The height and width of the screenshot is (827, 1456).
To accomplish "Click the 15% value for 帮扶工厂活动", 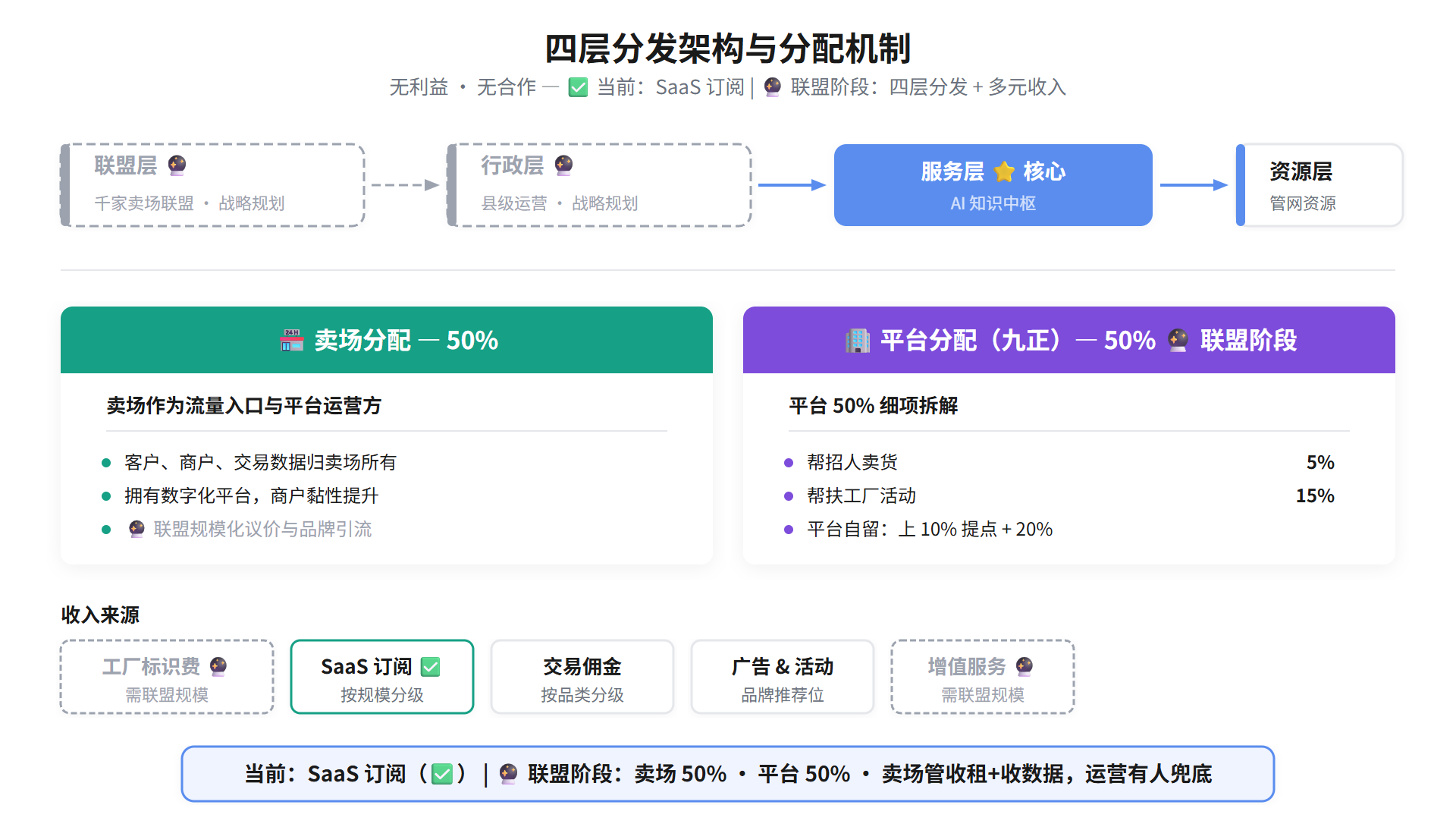I will pyautogui.click(x=1315, y=495).
